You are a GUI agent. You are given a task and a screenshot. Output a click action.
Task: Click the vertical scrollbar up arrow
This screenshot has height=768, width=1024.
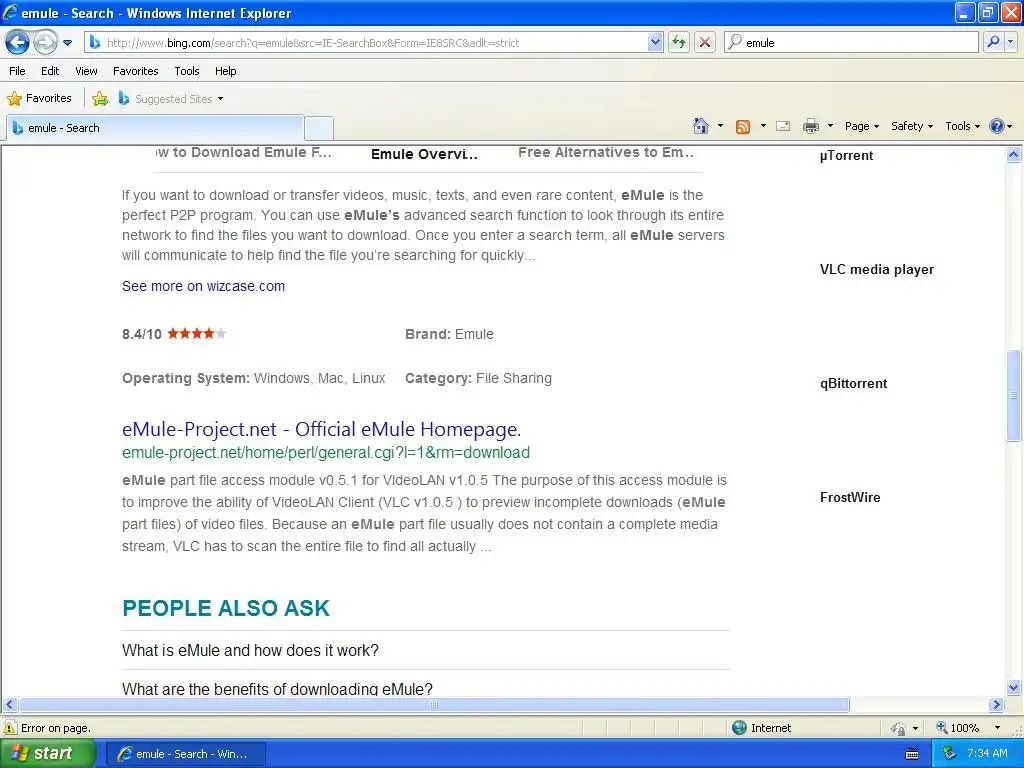pos(1014,155)
